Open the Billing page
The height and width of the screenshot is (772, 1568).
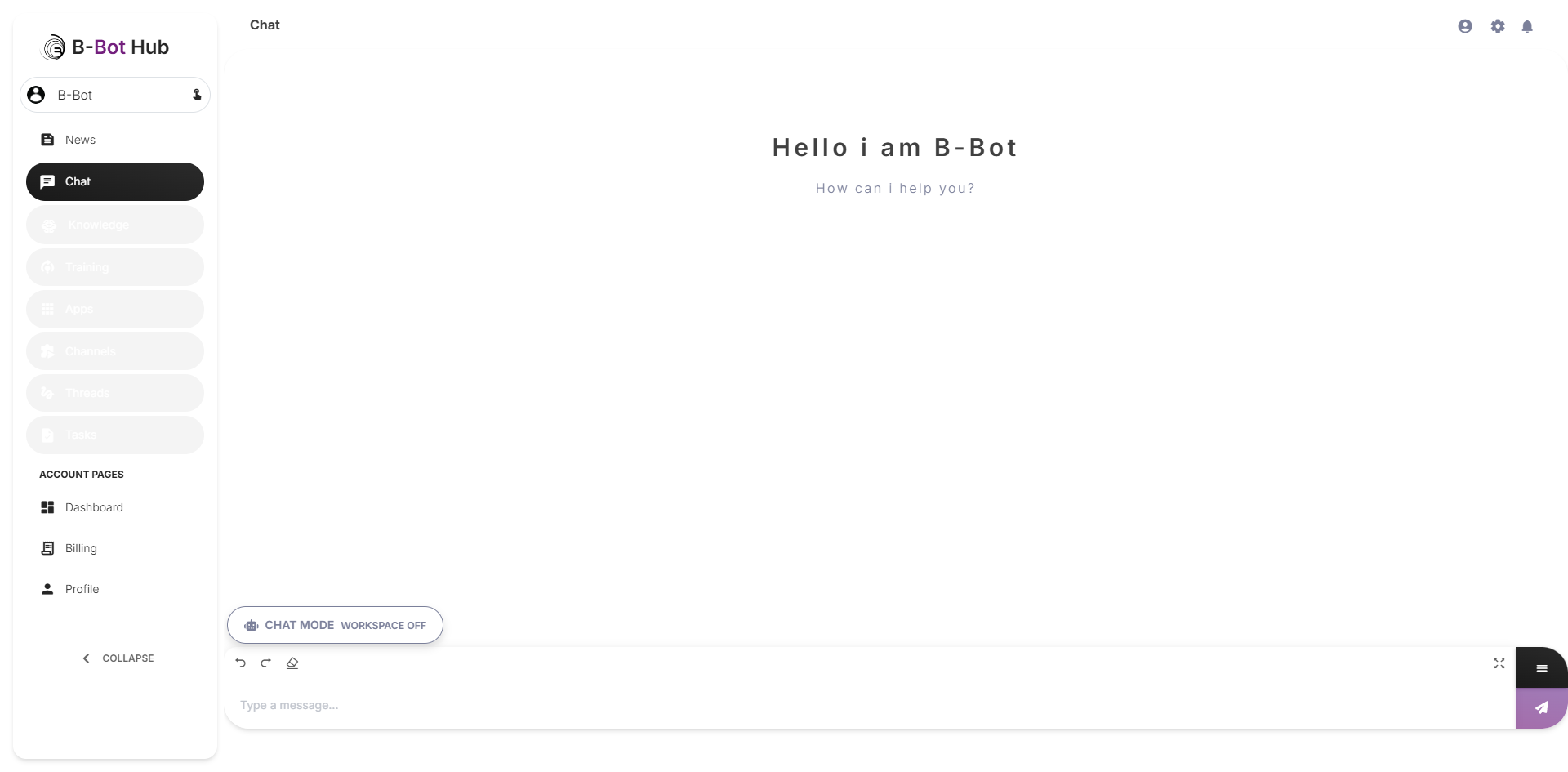pos(81,547)
